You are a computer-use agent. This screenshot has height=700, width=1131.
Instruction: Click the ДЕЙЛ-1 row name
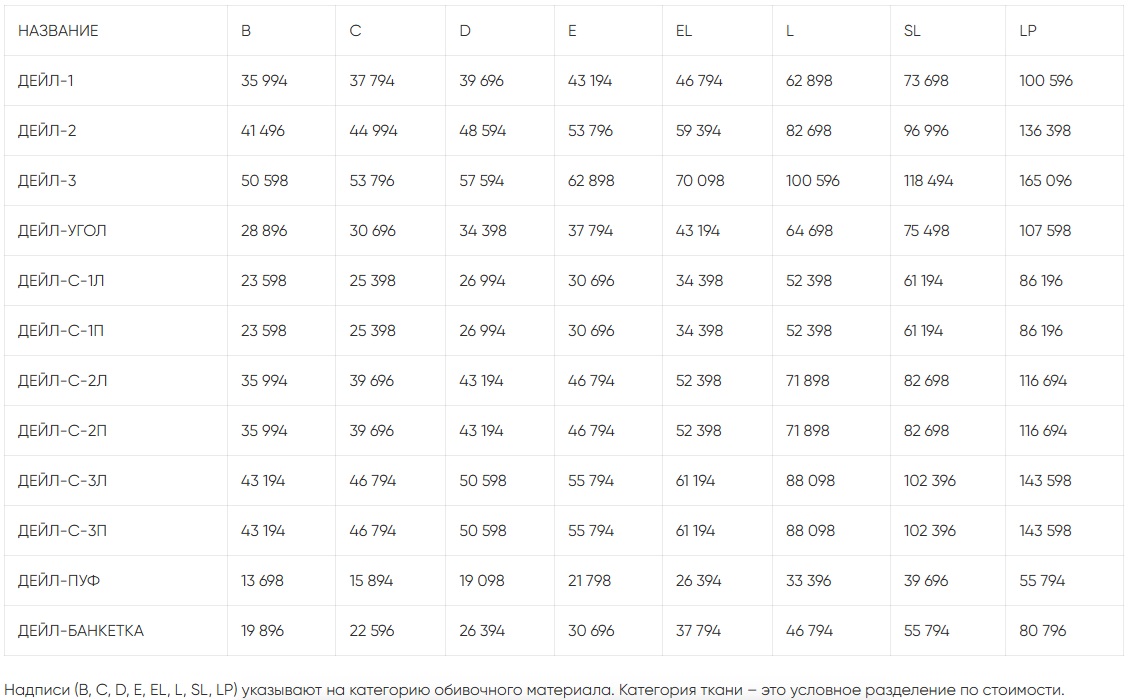pyautogui.click(x=46, y=81)
